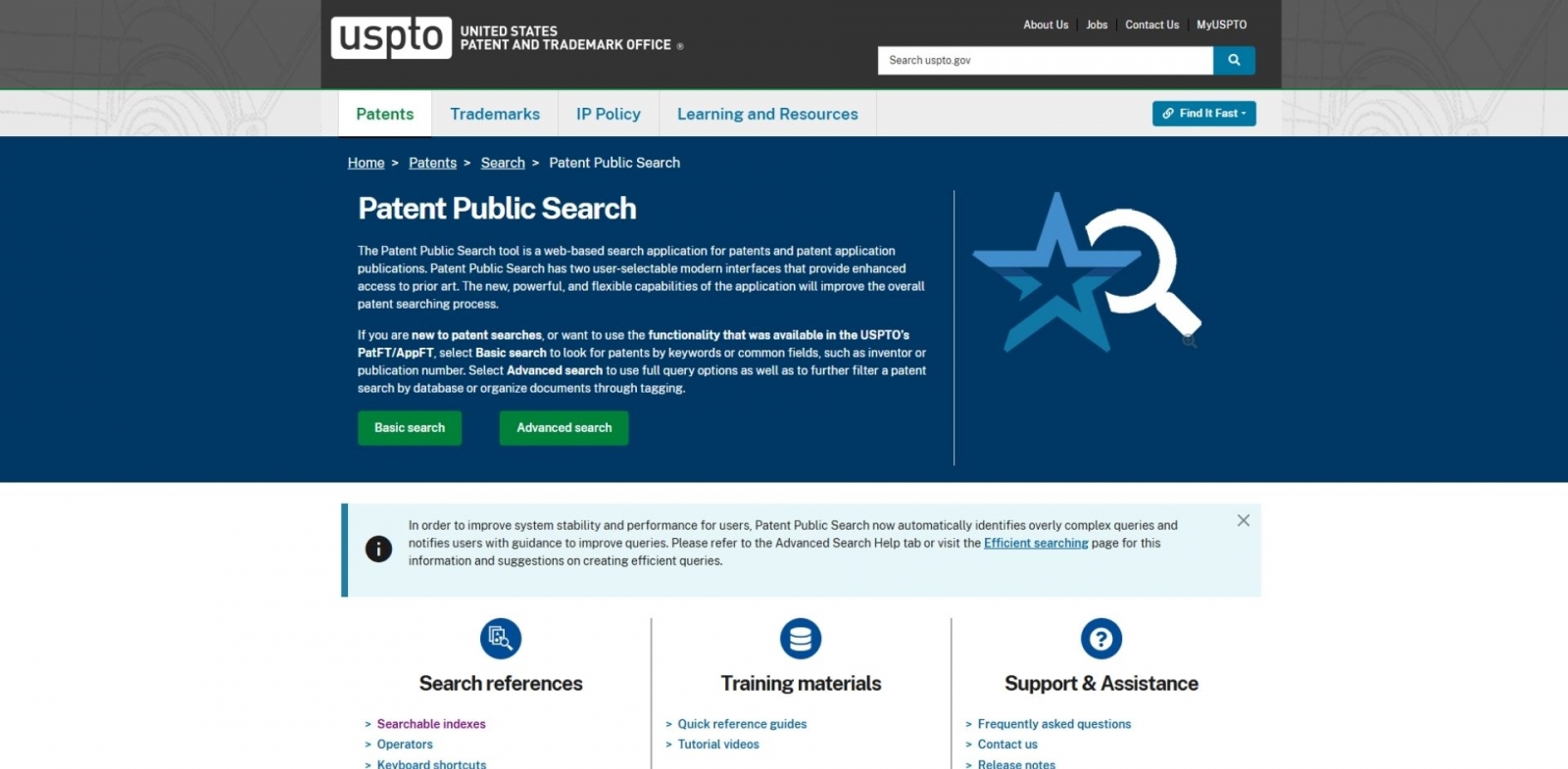Click the Support & Assistance question icon
1568x769 pixels.
[1101, 639]
